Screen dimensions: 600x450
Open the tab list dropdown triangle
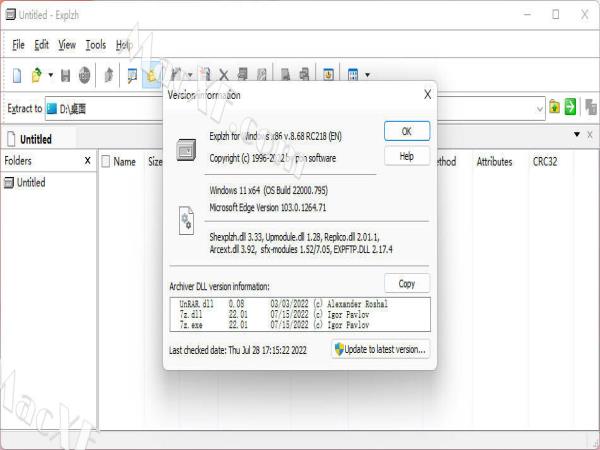(577, 134)
